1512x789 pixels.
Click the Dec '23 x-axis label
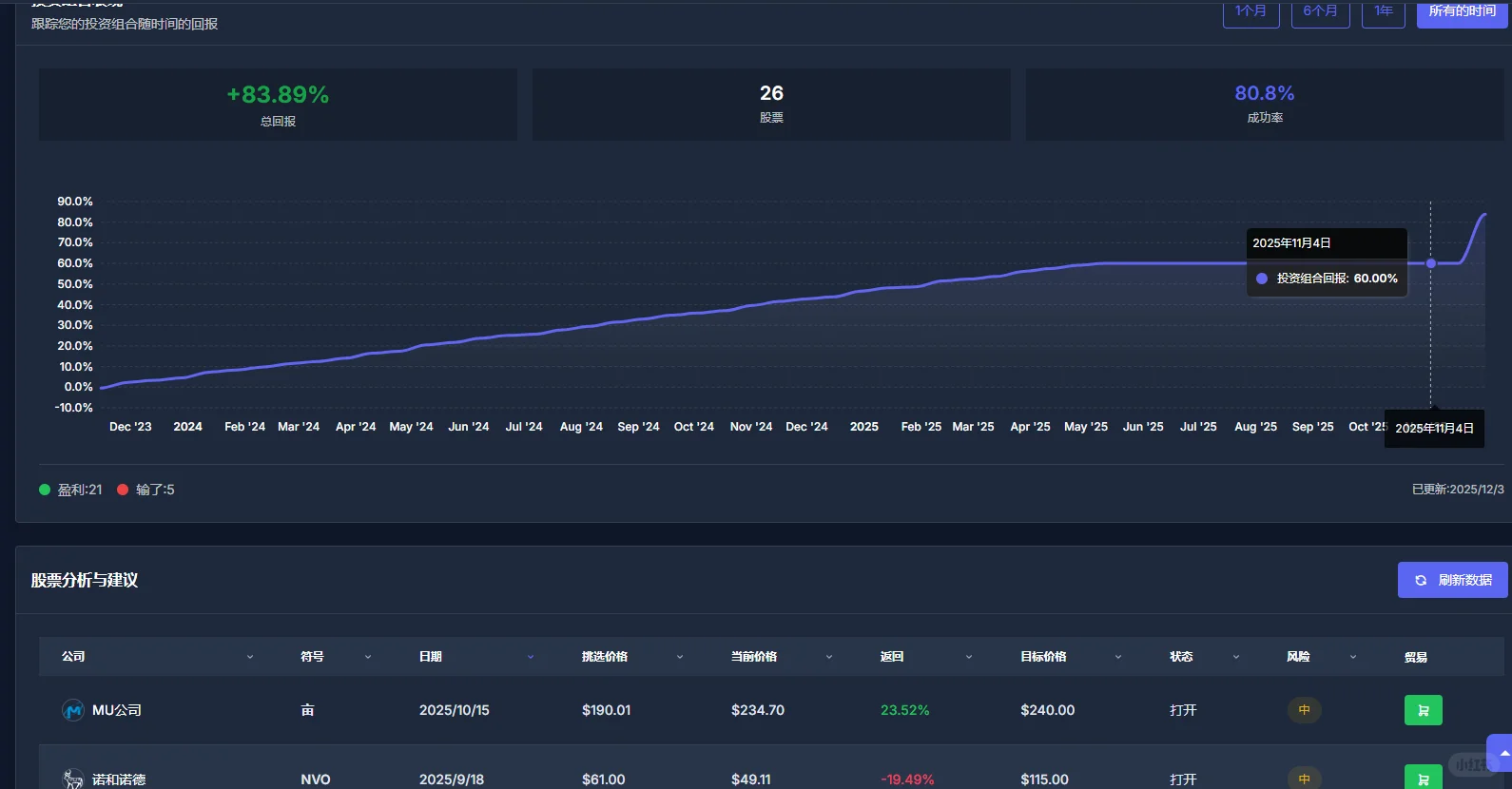point(130,427)
